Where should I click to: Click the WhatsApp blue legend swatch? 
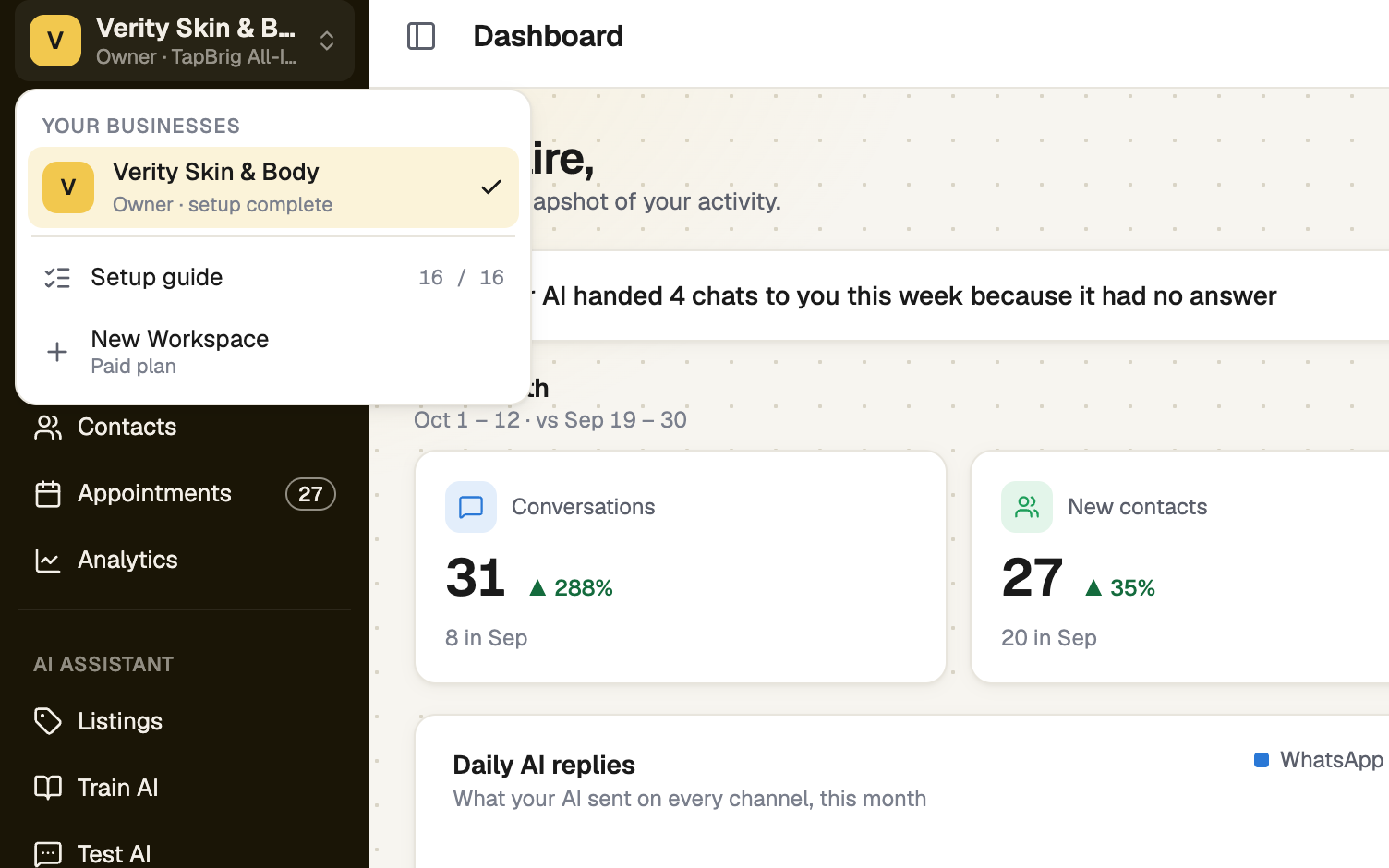coord(1262,760)
